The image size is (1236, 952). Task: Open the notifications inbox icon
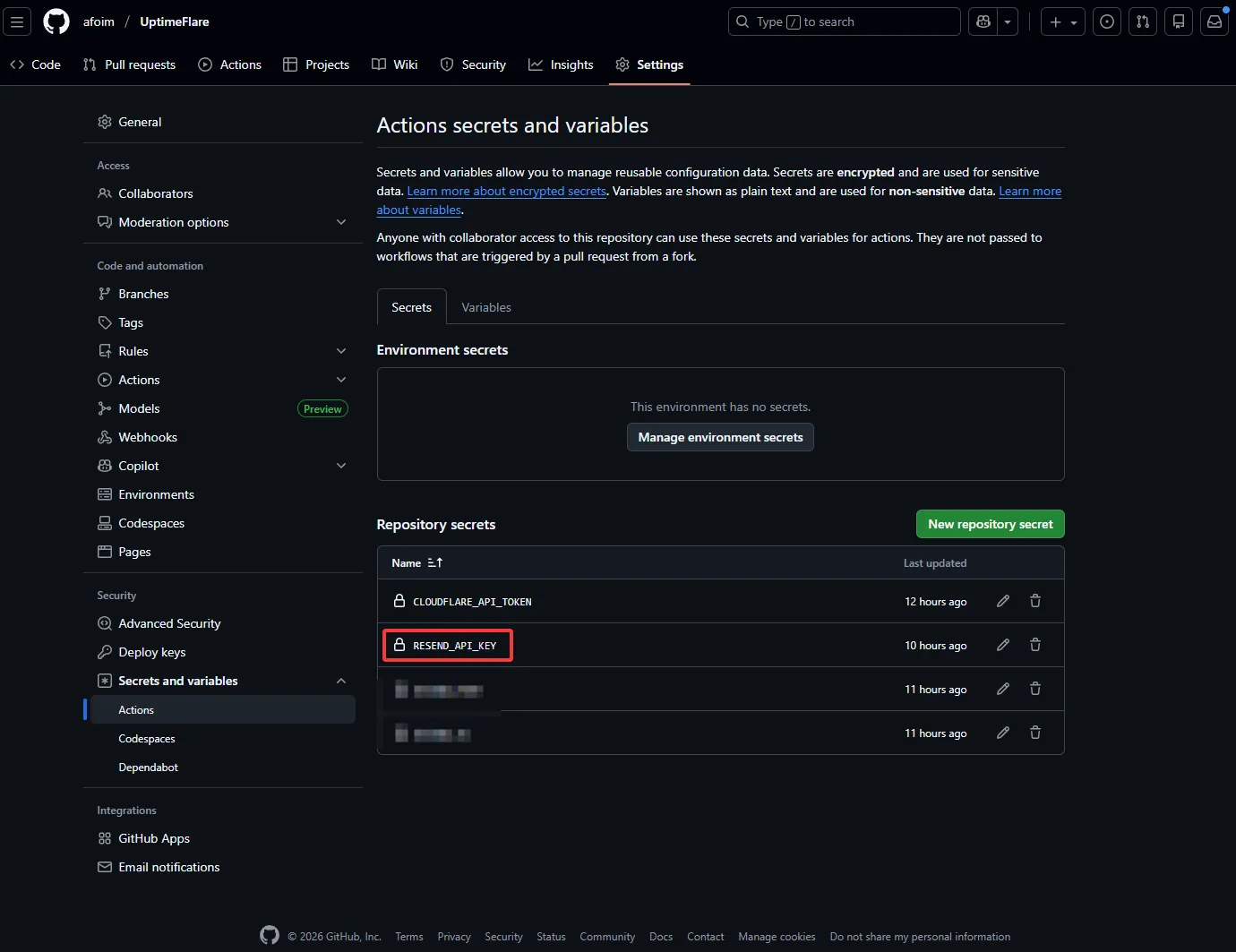tap(1215, 21)
